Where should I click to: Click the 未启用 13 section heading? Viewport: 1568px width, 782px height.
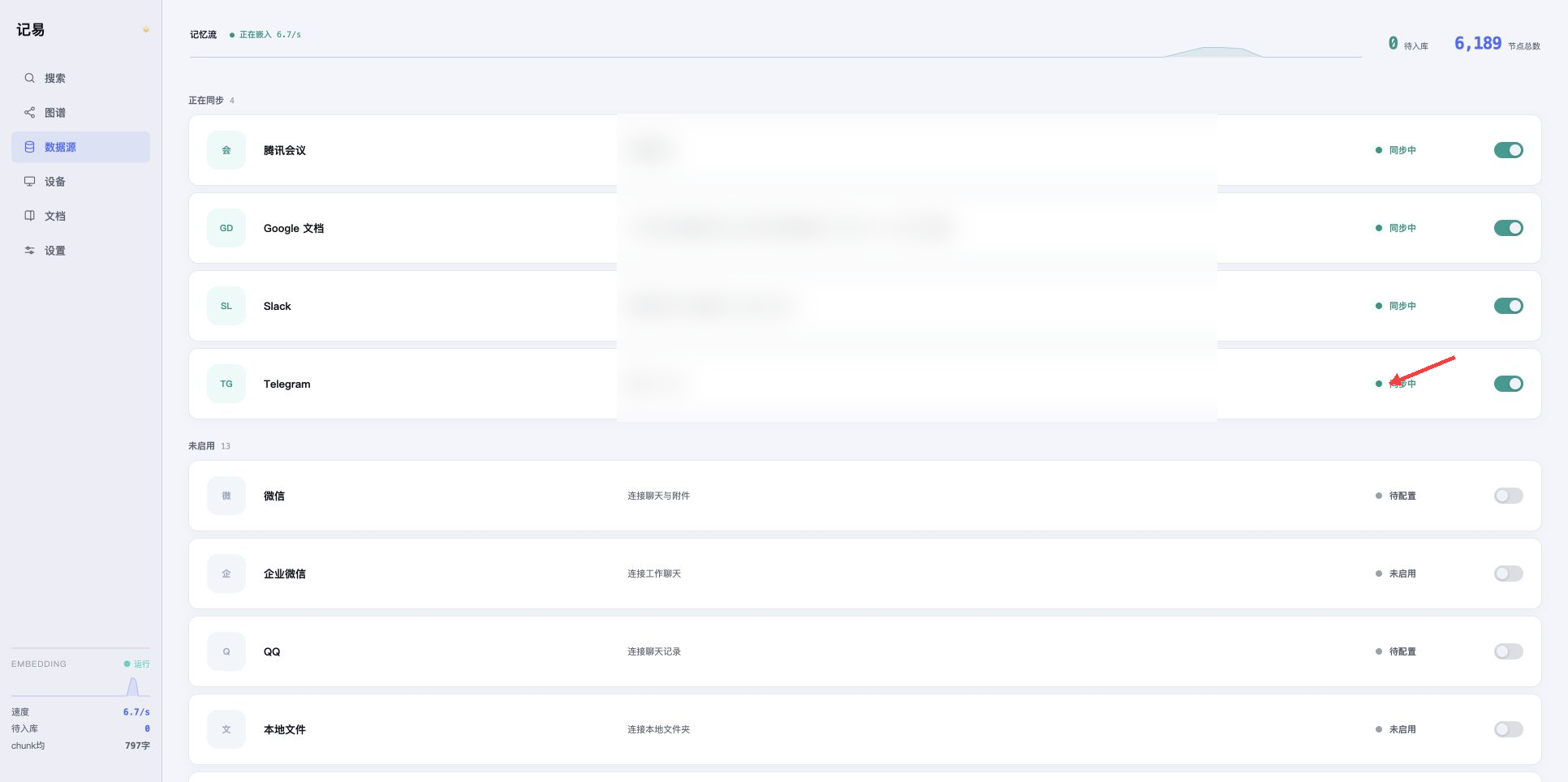[209, 446]
